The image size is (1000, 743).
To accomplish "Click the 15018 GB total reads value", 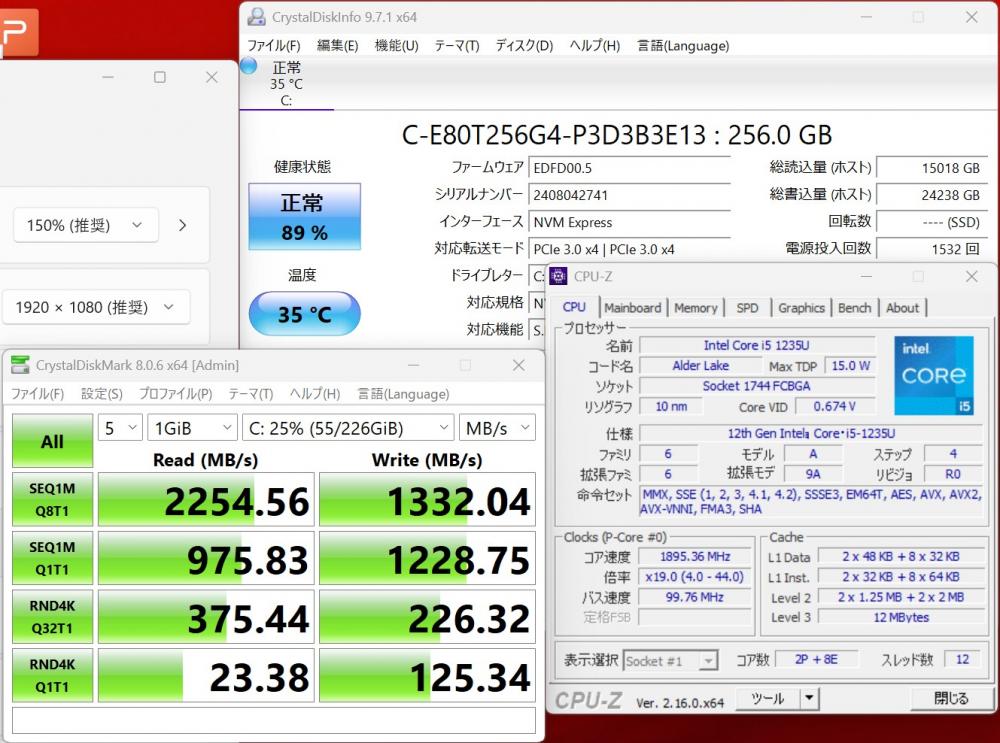I will (x=932, y=168).
